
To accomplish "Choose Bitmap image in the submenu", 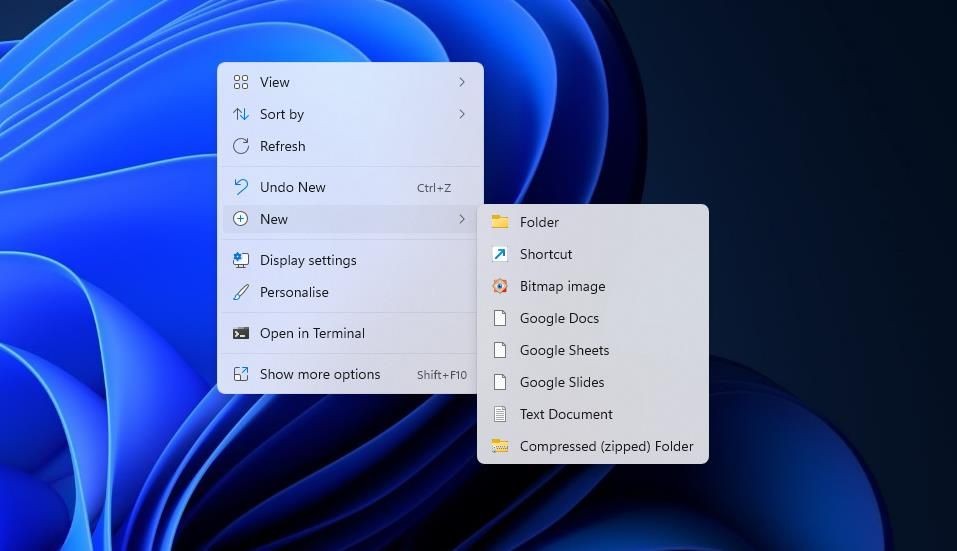I will (593, 286).
